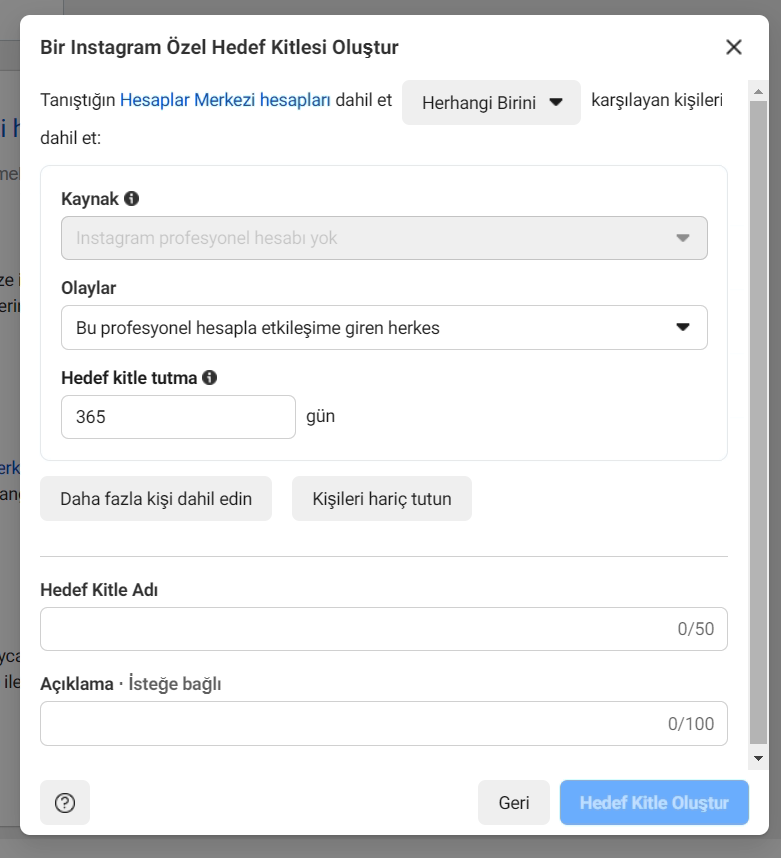Image resolution: width=781 pixels, height=858 pixels.
Task: Click the gün unit text
Action: tap(320, 416)
